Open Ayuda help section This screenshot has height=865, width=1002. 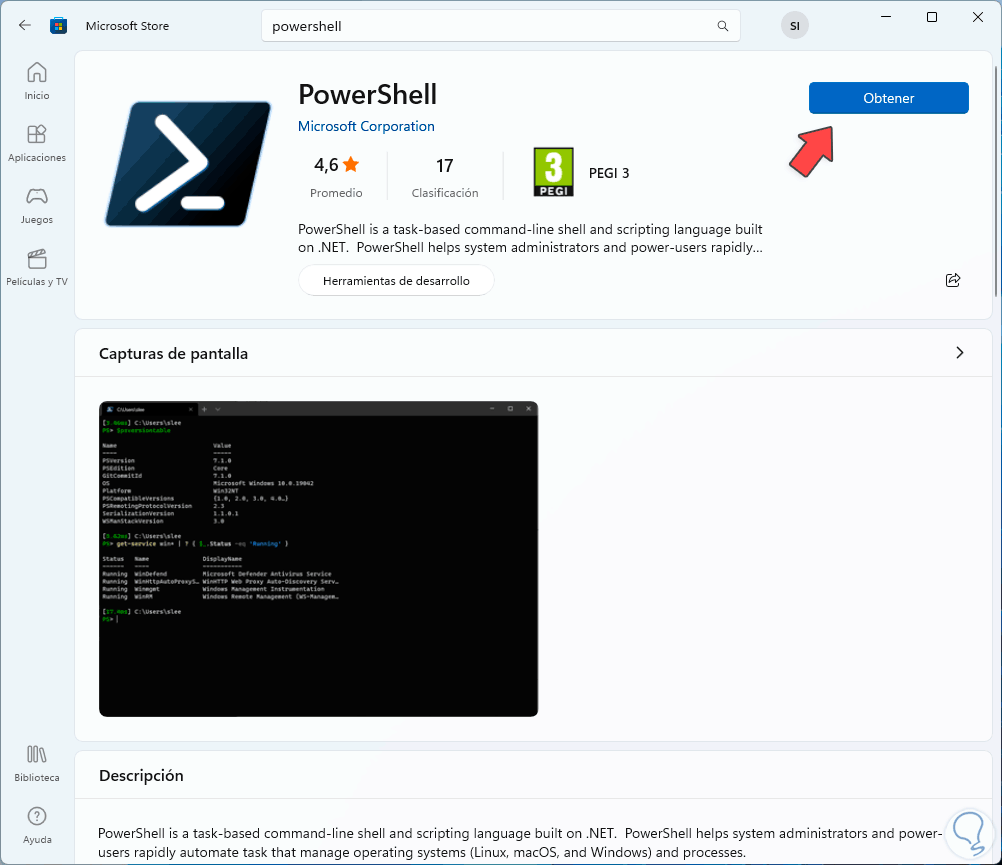tap(37, 825)
